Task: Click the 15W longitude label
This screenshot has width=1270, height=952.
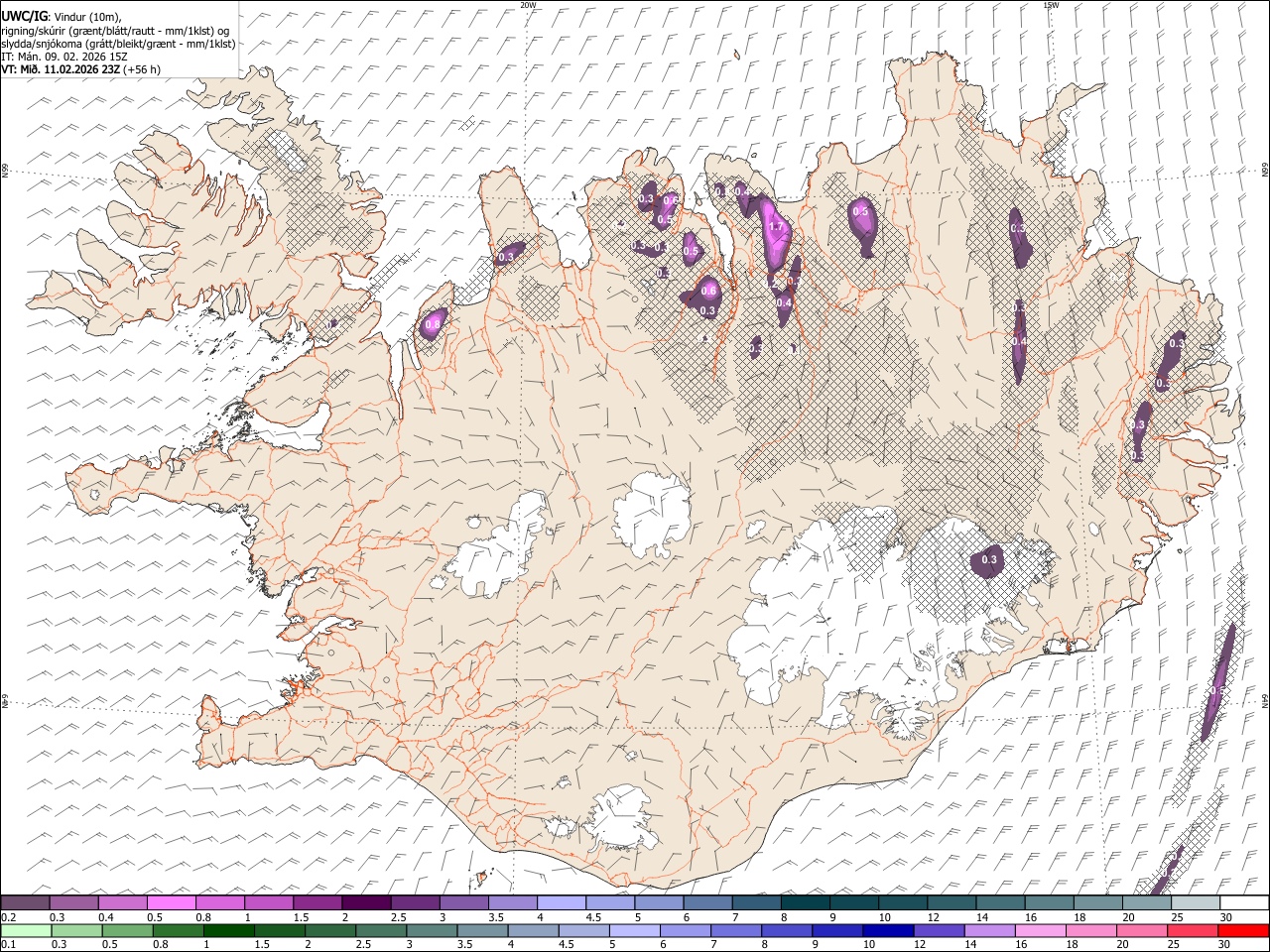Action: click(1051, 5)
